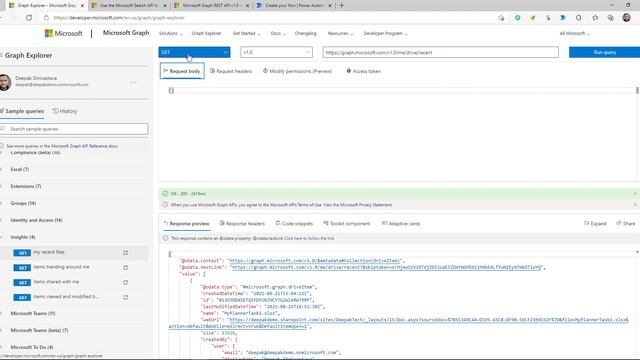Open the Changelog header link
The image size is (640, 360).
(x=306, y=33)
